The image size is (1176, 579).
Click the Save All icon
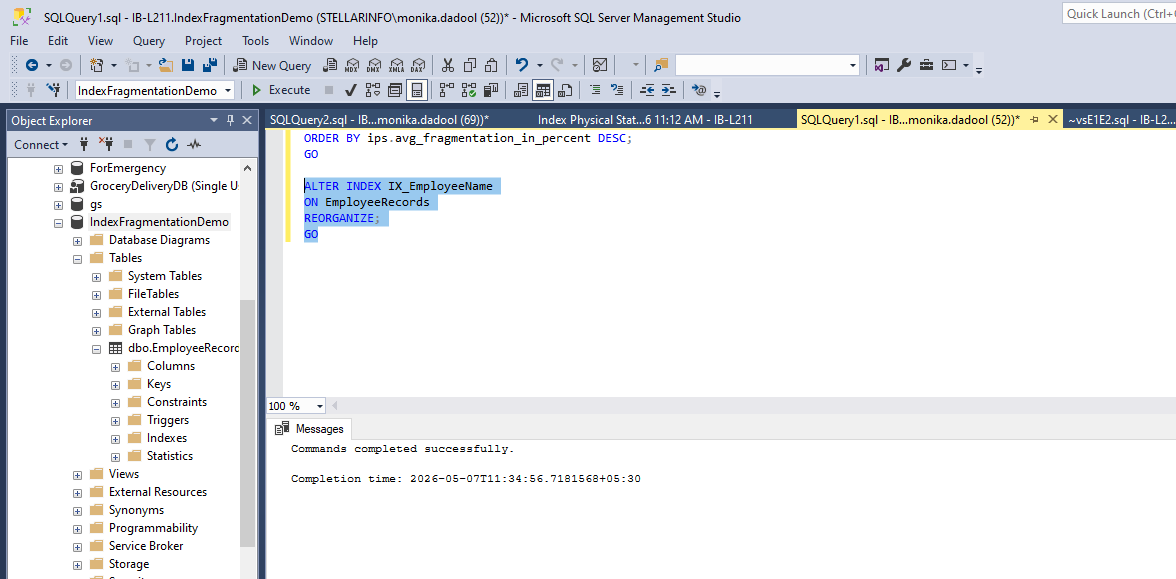pos(210,65)
